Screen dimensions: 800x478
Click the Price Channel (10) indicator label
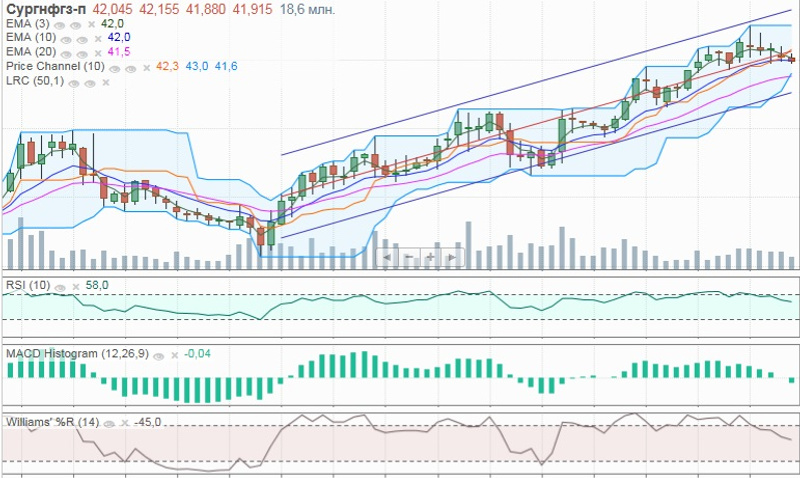click(55, 66)
